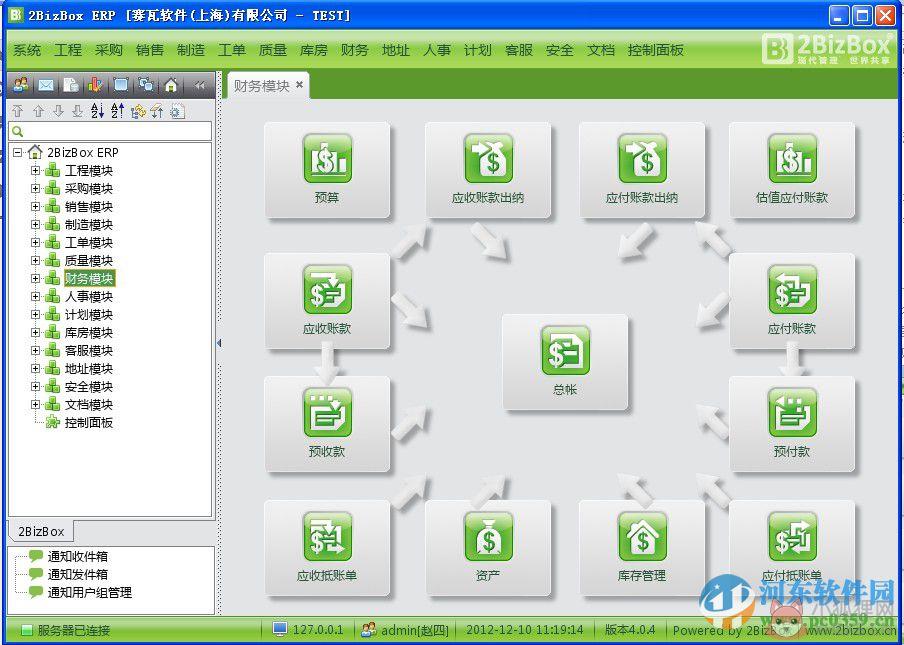Open 通知用户组管理 item
Screen dimensions: 904x645
click(90, 592)
